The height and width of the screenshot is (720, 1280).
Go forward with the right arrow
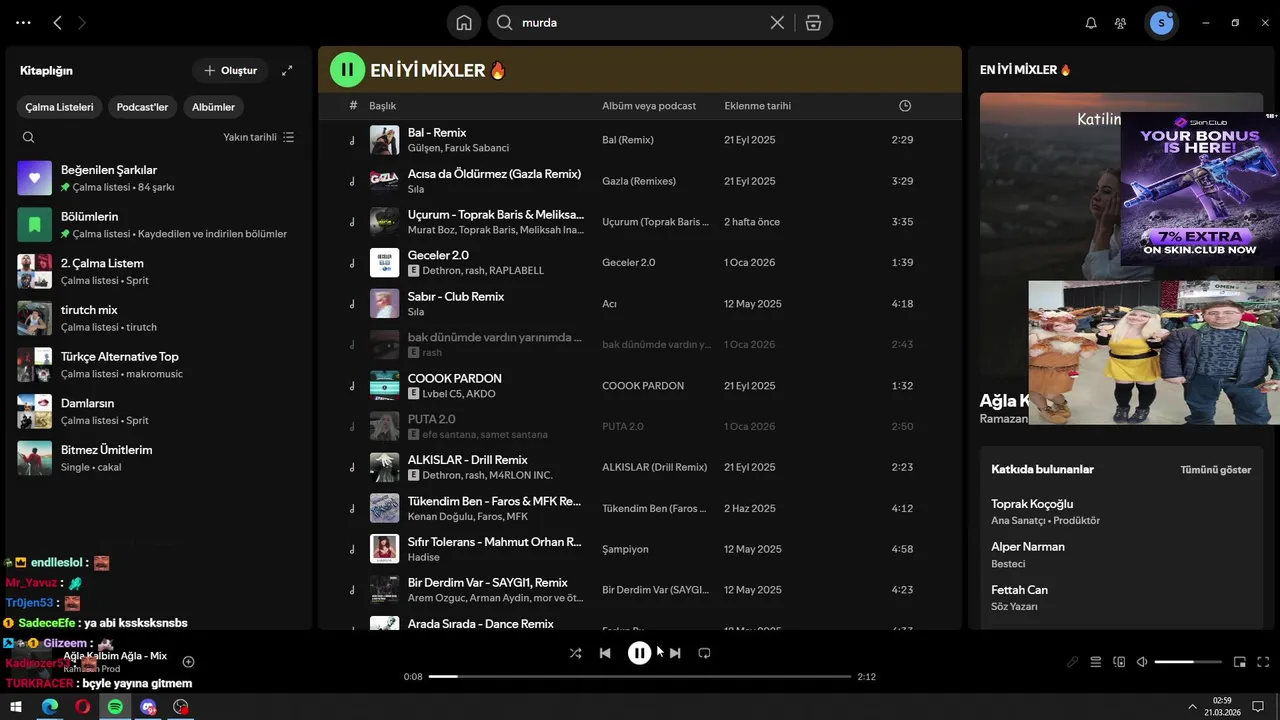pos(82,22)
